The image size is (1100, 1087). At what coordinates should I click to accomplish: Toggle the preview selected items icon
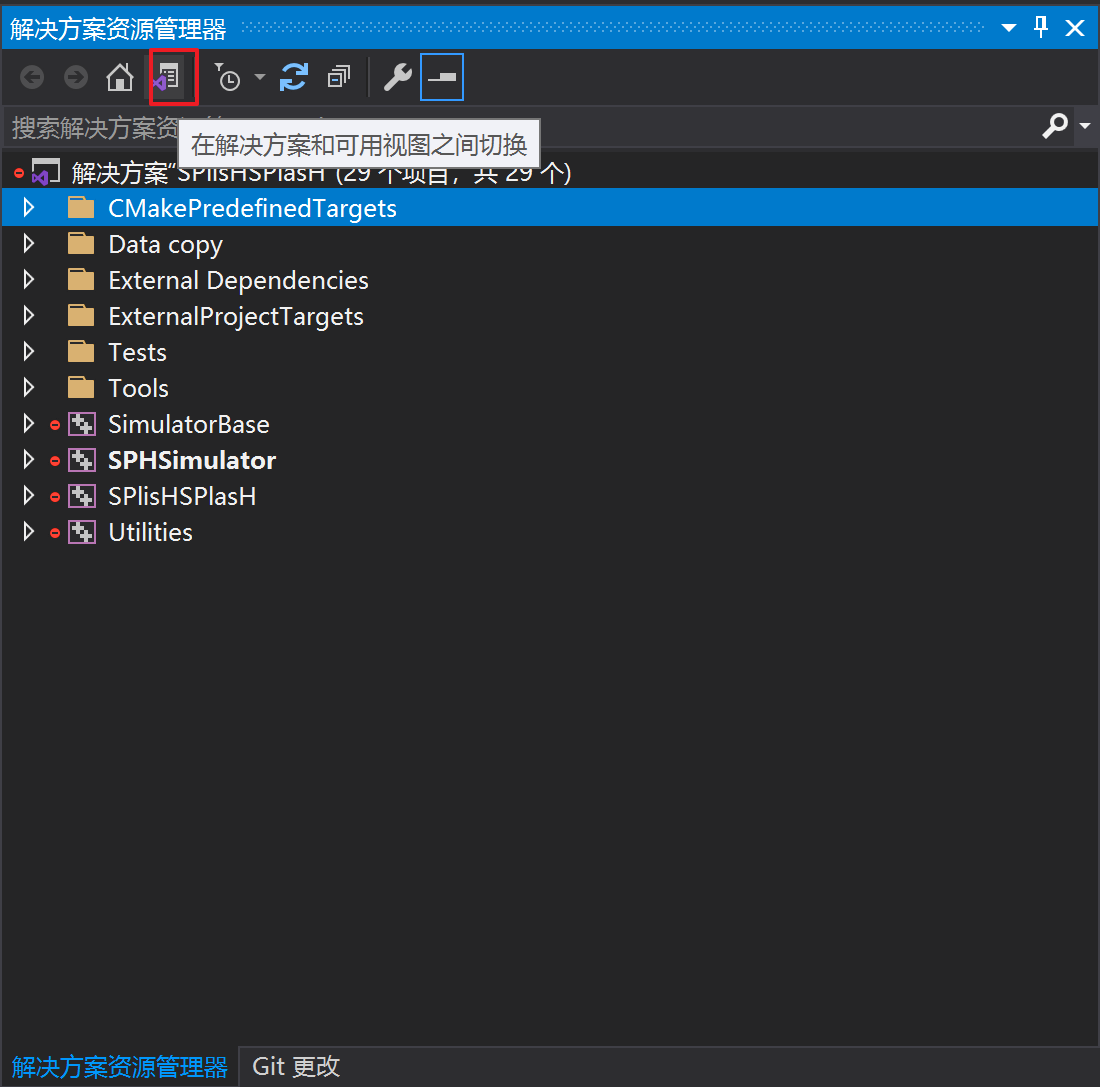click(441, 77)
